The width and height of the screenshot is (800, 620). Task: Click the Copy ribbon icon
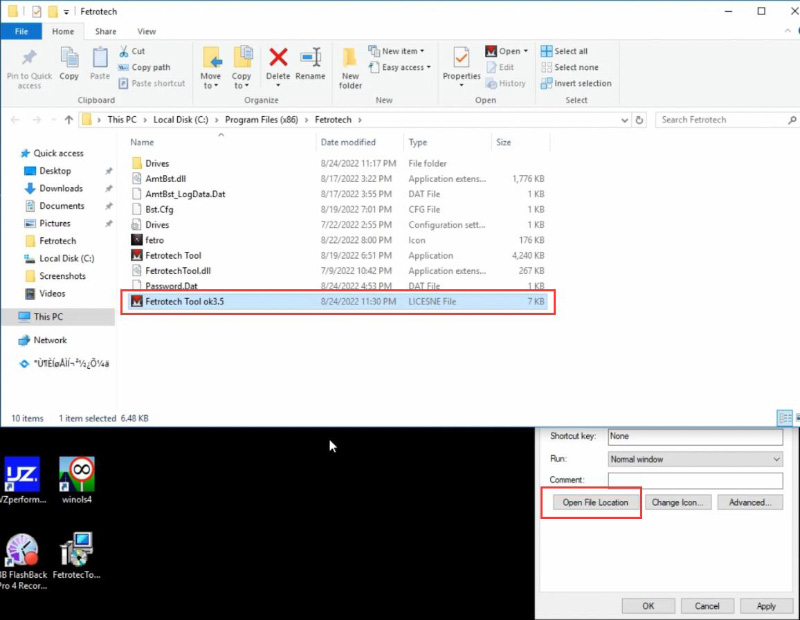pyautogui.click(x=69, y=57)
